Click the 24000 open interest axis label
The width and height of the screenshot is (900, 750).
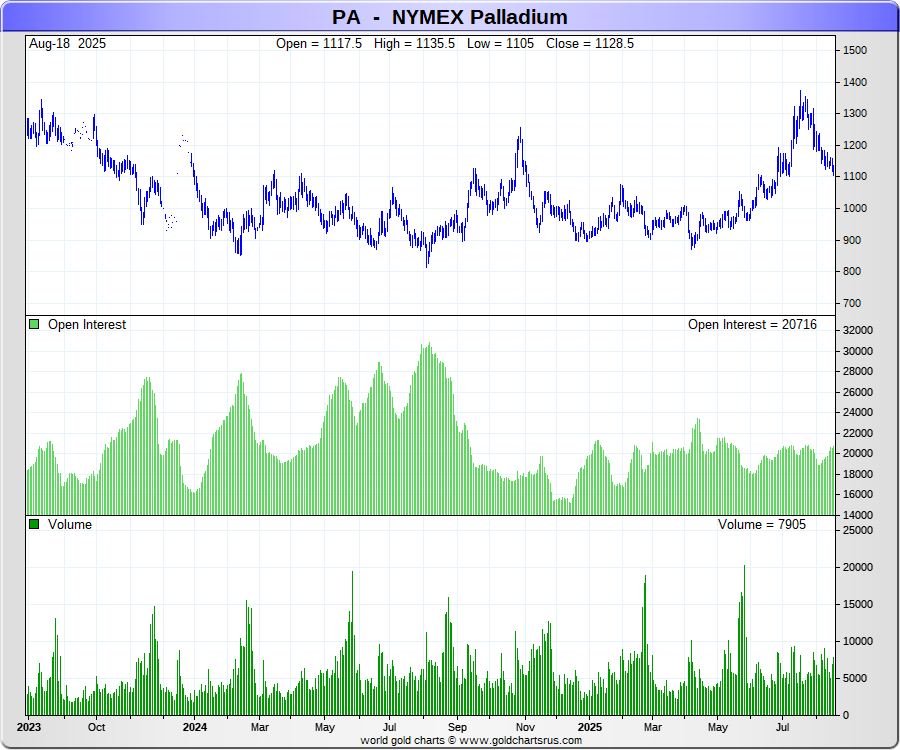point(858,413)
